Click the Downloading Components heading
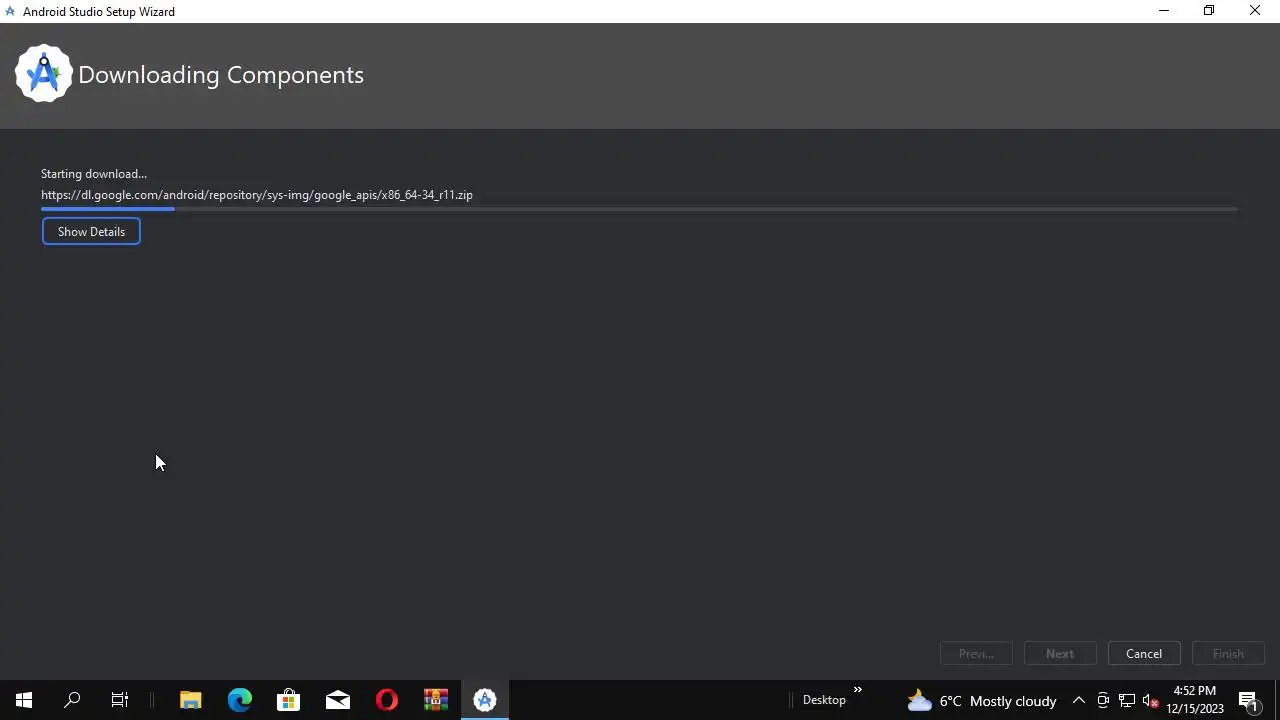 point(221,75)
